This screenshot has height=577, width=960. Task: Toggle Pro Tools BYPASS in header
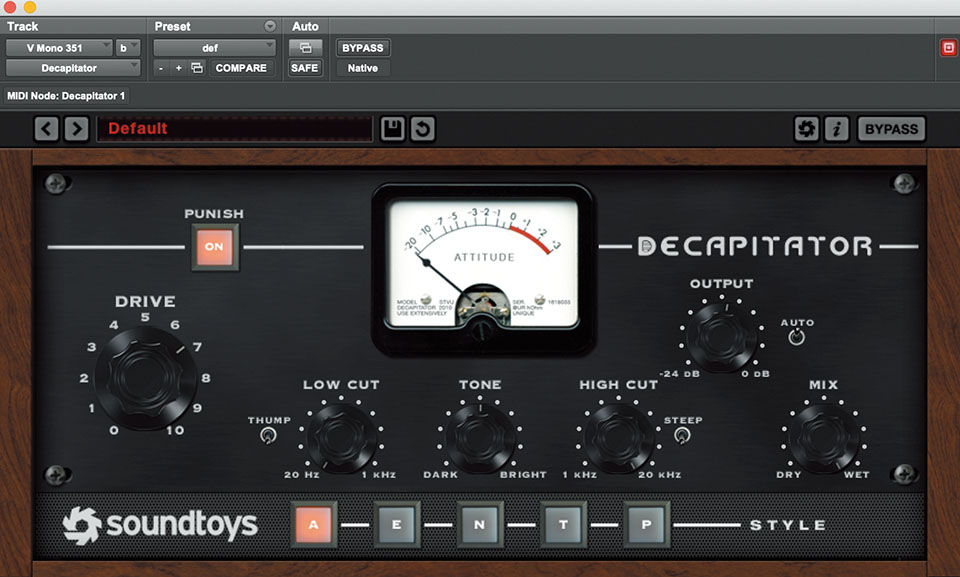coord(362,48)
